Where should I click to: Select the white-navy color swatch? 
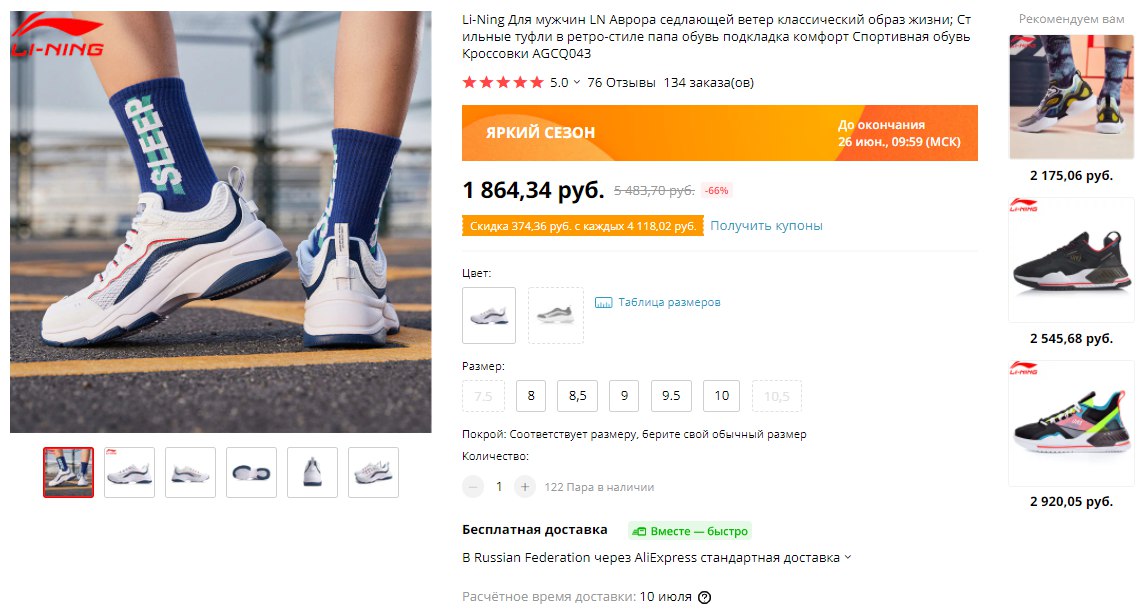pyautogui.click(x=489, y=315)
